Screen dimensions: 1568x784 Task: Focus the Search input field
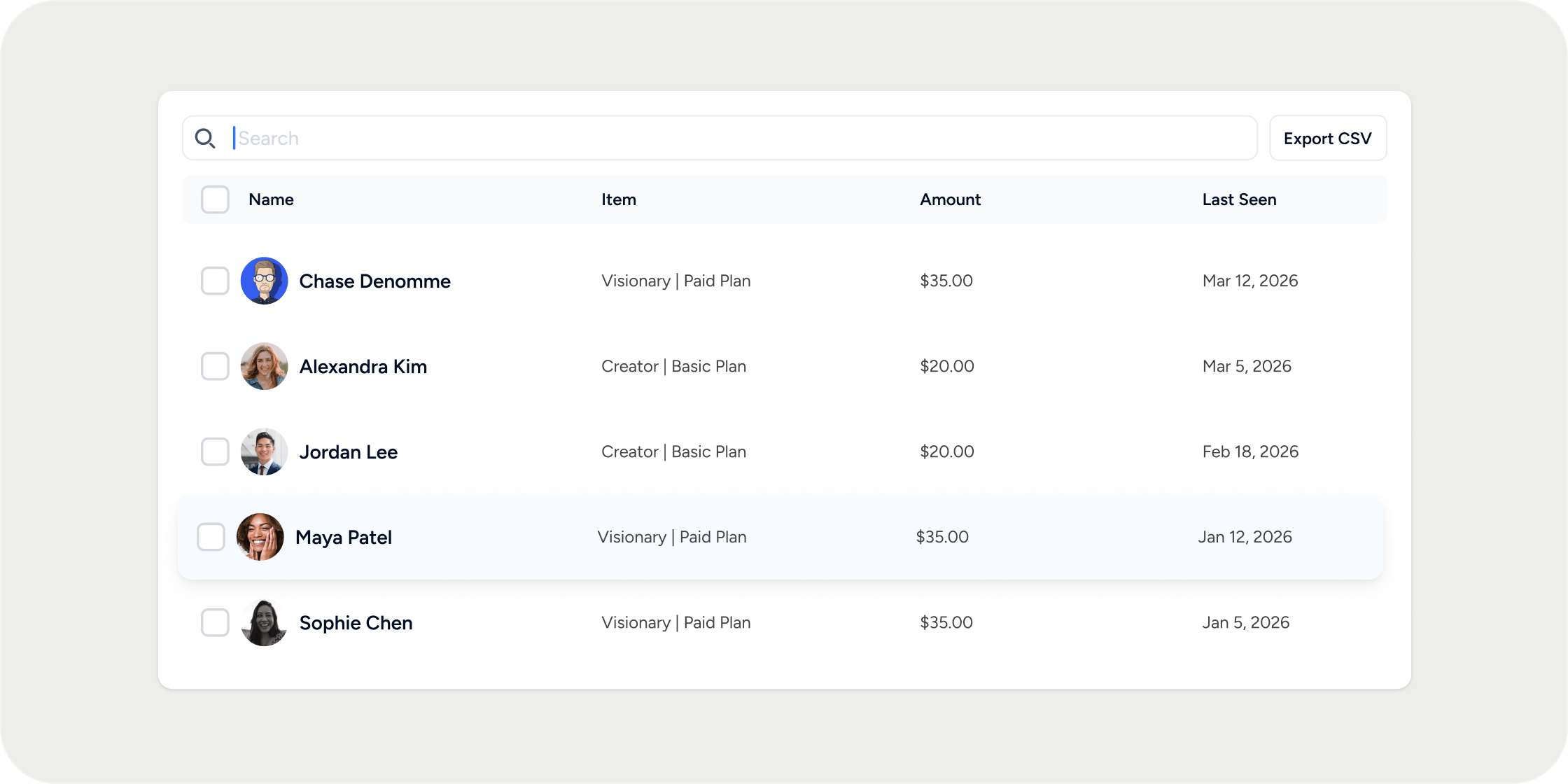click(720, 138)
